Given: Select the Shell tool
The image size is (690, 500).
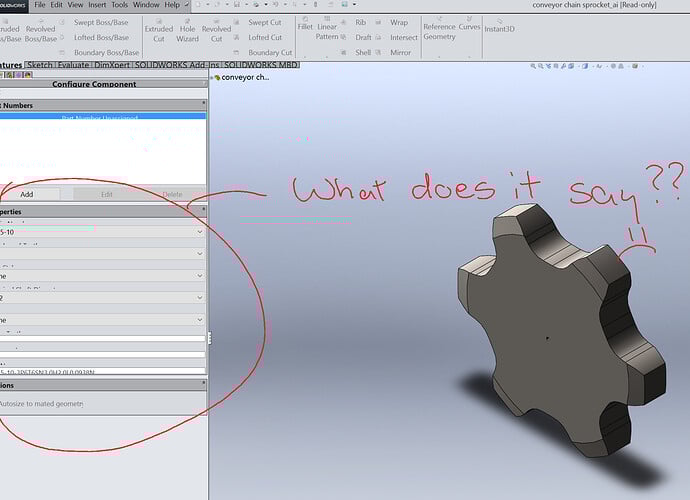Looking at the screenshot, I should (x=358, y=52).
